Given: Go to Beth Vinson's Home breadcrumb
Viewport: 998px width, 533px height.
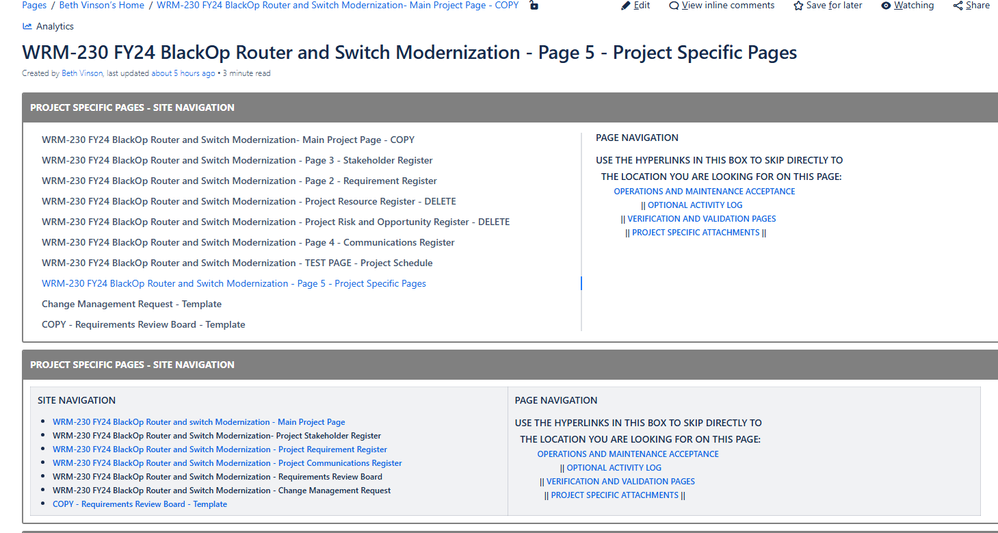Looking at the screenshot, I should pyautogui.click(x=101, y=5).
